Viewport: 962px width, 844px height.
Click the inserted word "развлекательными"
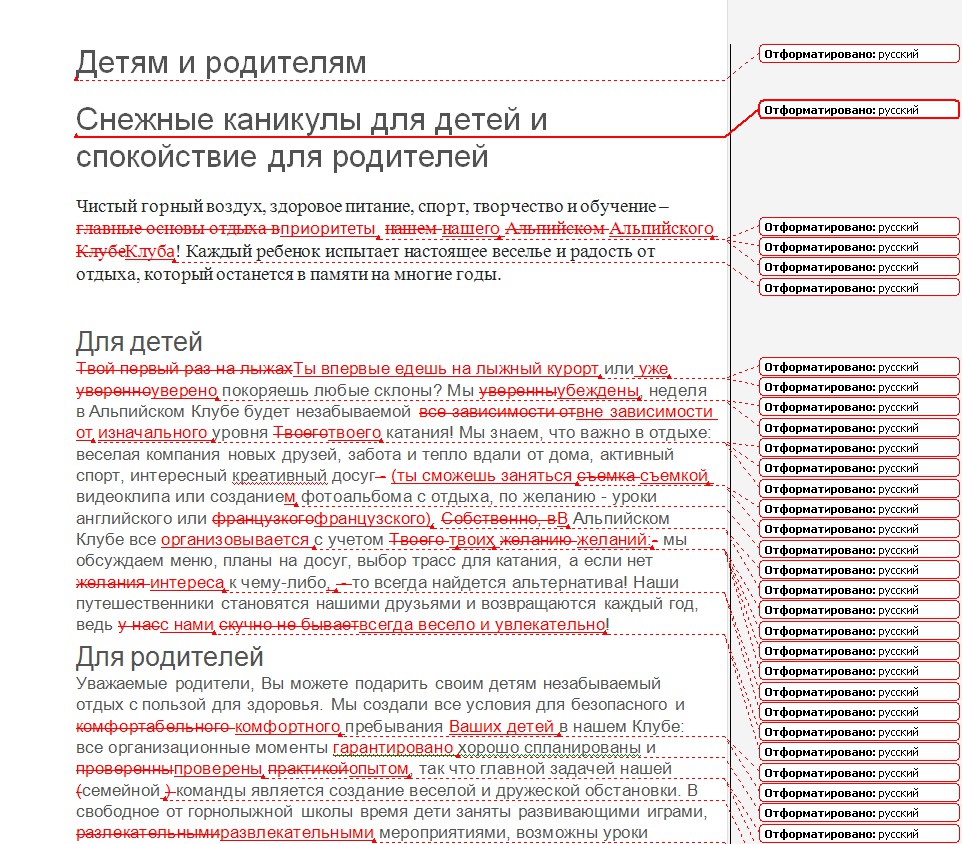click(297, 833)
